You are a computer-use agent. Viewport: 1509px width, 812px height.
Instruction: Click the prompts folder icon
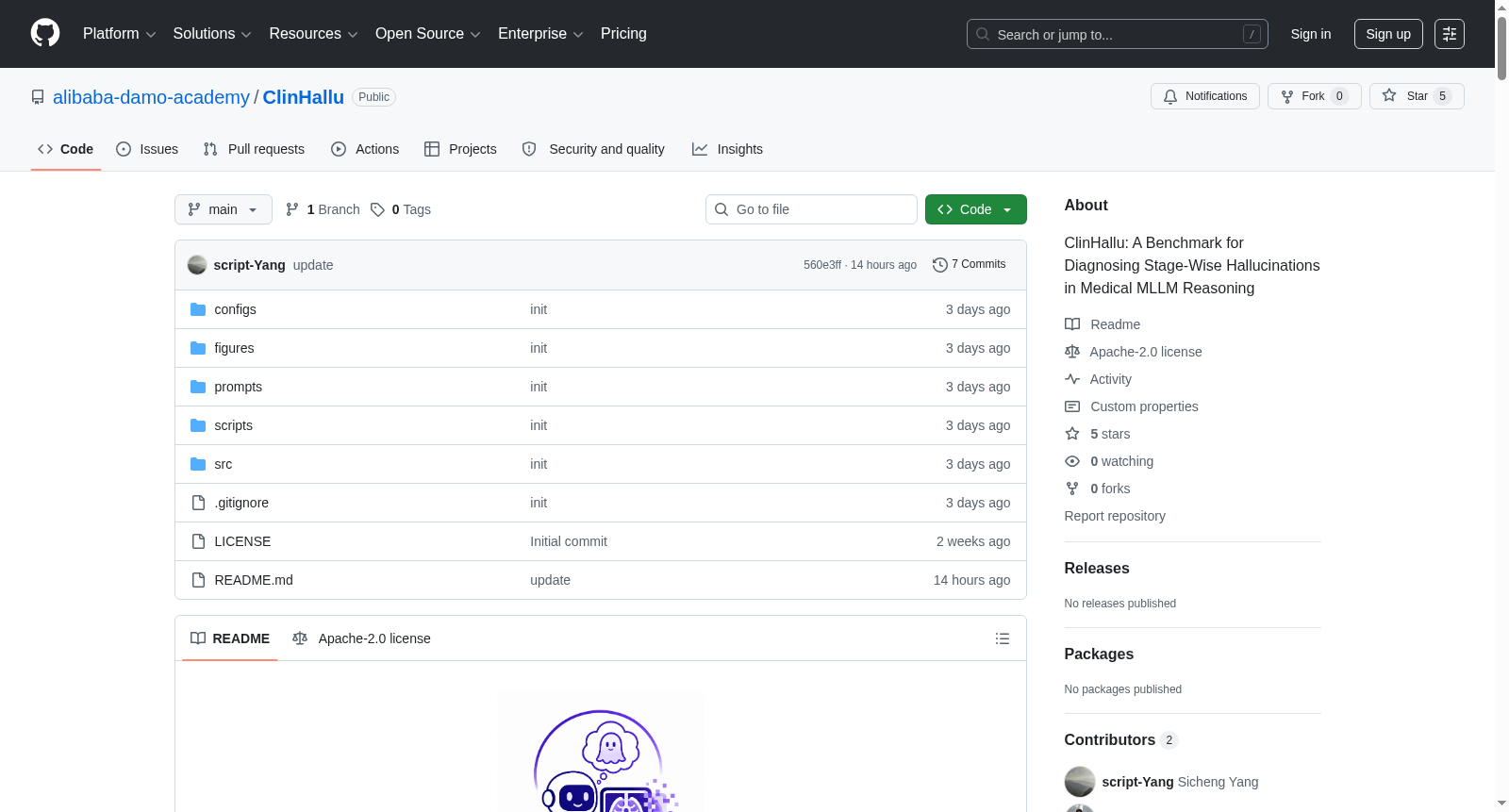[198, 387]
